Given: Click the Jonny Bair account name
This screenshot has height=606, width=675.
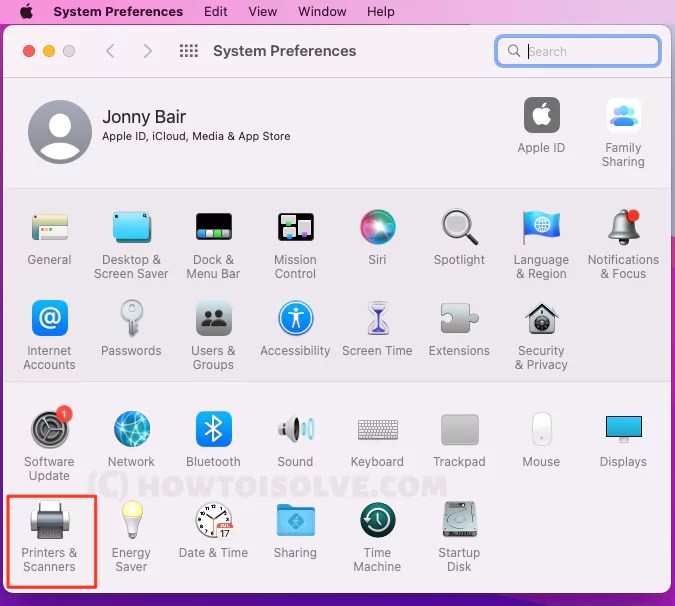Looking at the screenshot, I should (x=144, y=117).
